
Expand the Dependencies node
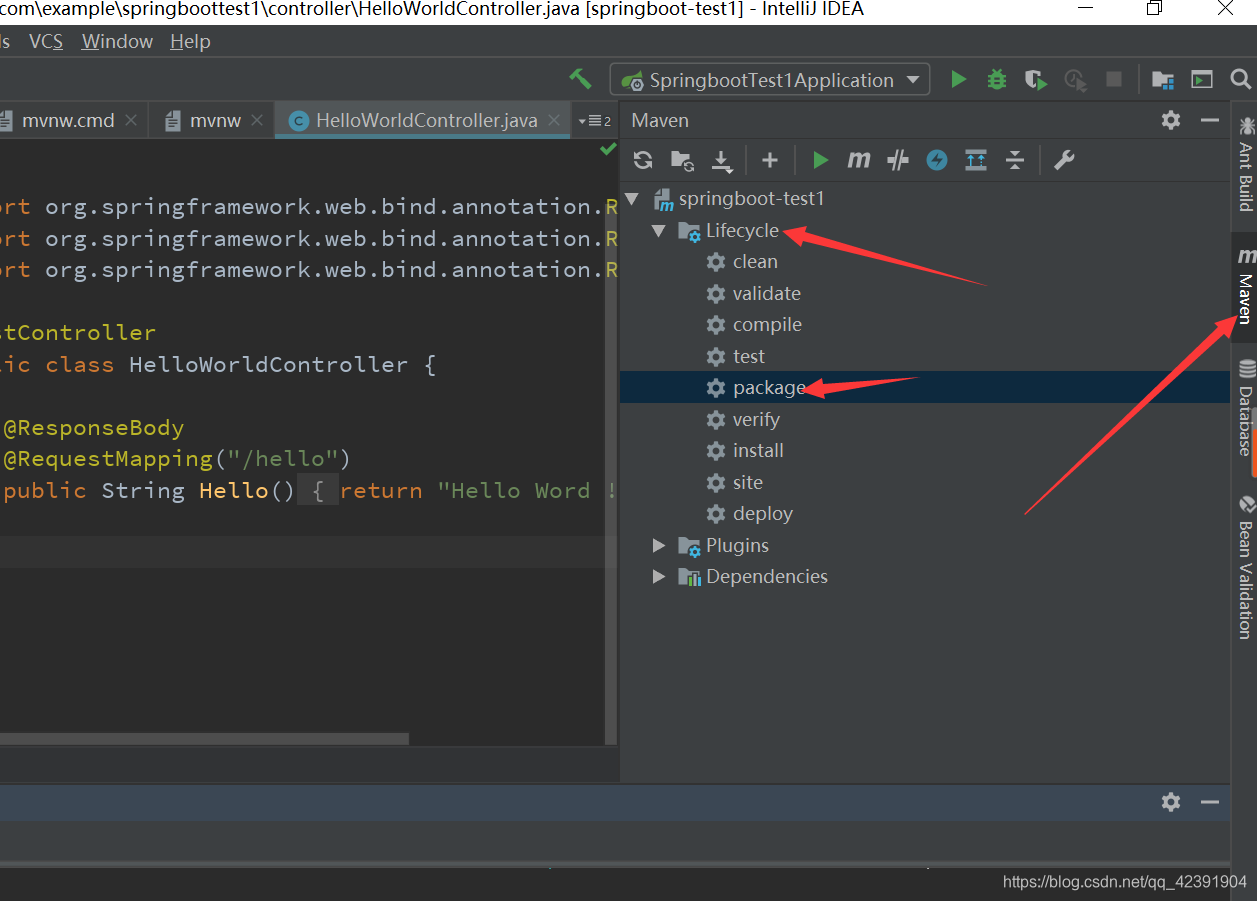click(x=658, y=577)
